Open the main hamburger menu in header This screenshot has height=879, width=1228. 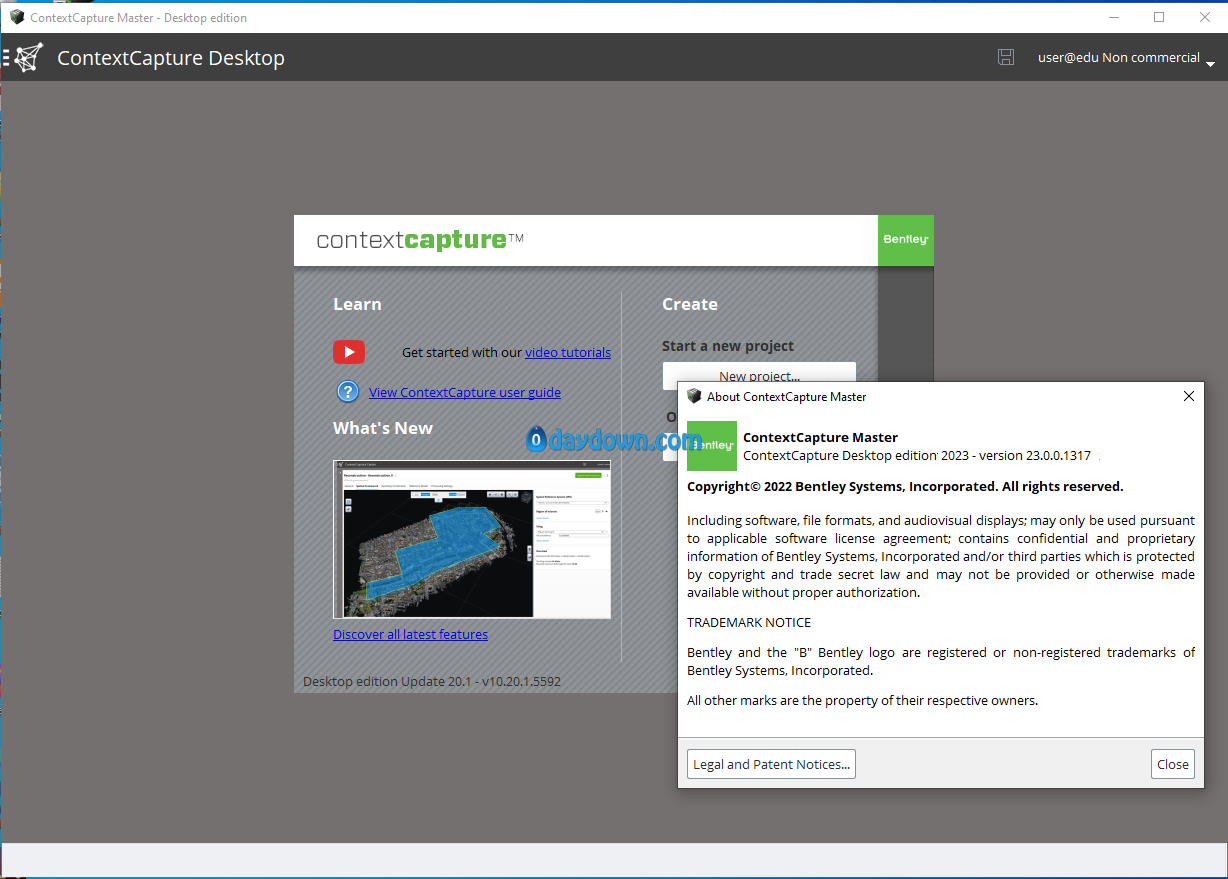click(6, 58)
